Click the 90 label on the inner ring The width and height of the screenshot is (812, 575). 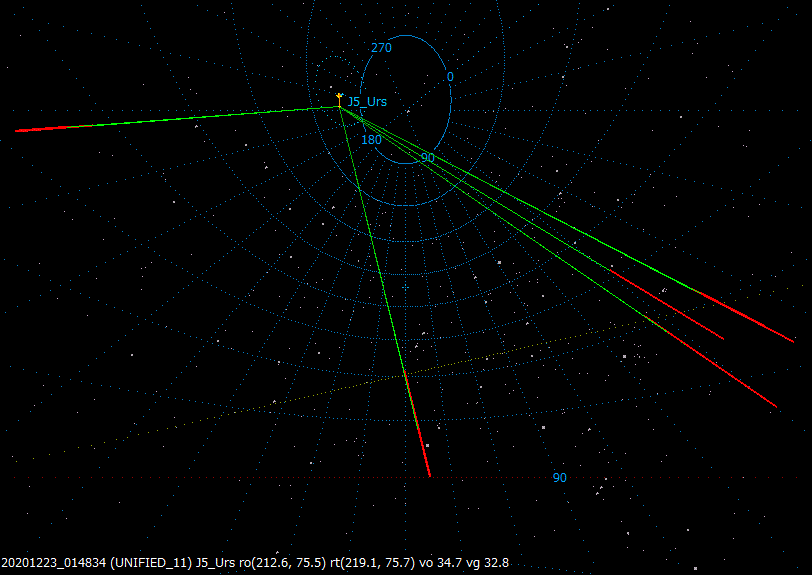click(x=428, y=157)
